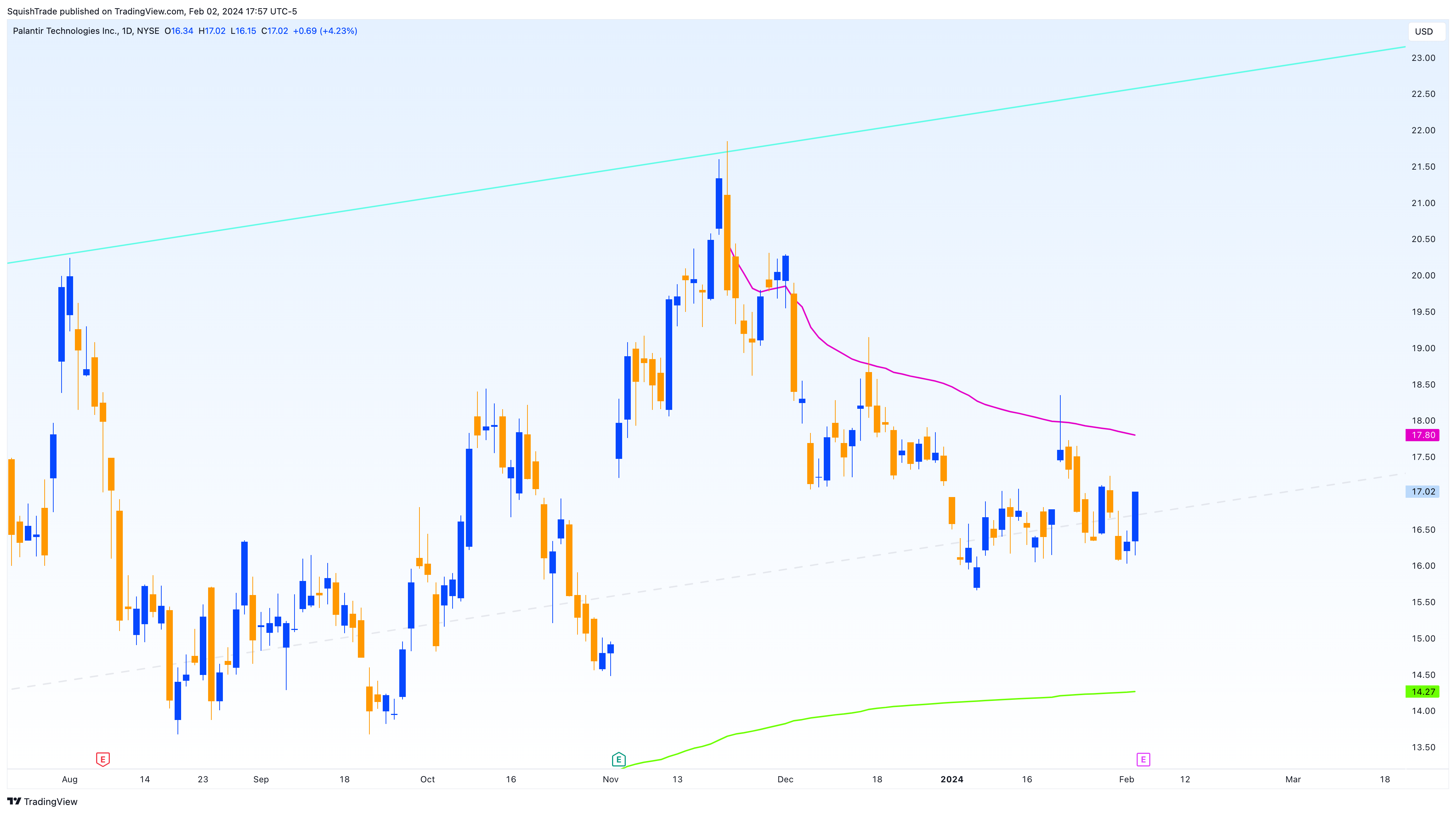Click the Oct label on the time axis
This screenshot has width=1456, height=814.
pyautogui.click(x=428, y=779)
